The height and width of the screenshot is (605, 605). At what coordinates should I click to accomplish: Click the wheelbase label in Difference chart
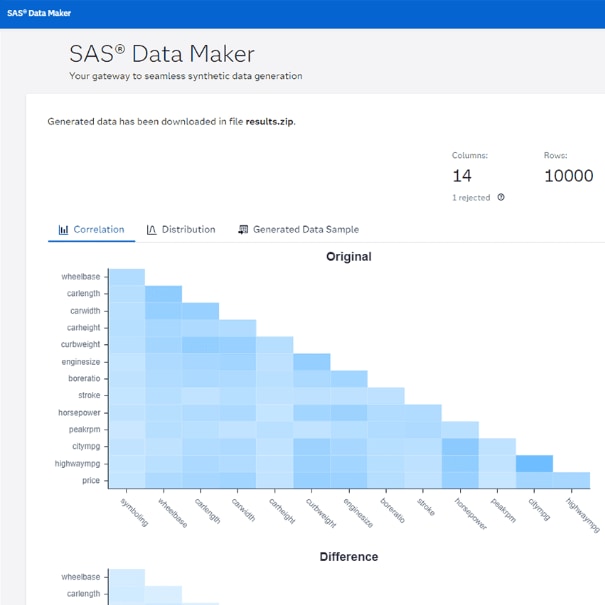[x=81, y=577]
